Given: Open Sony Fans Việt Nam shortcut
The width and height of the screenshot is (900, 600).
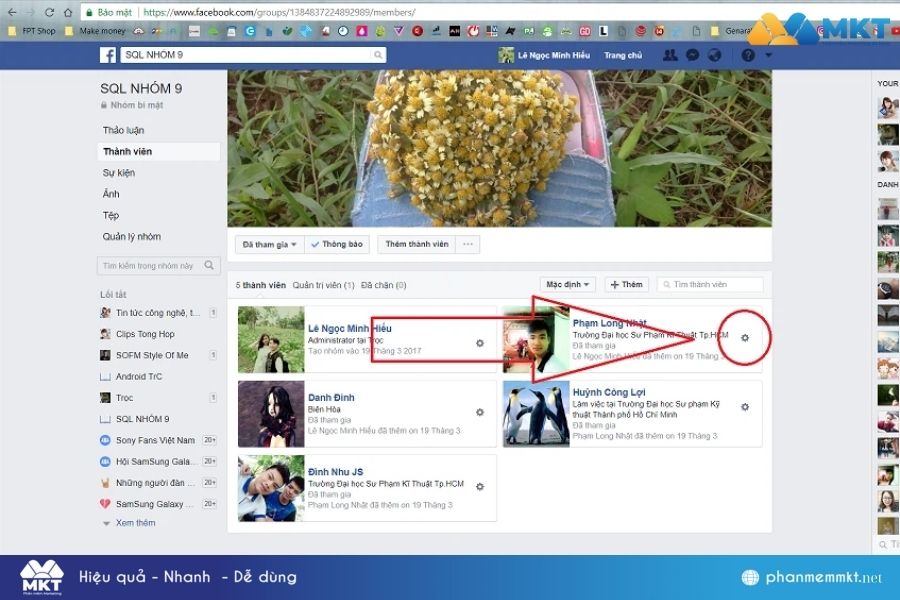Looking at the screenshot, I should (x=148, y=440).
